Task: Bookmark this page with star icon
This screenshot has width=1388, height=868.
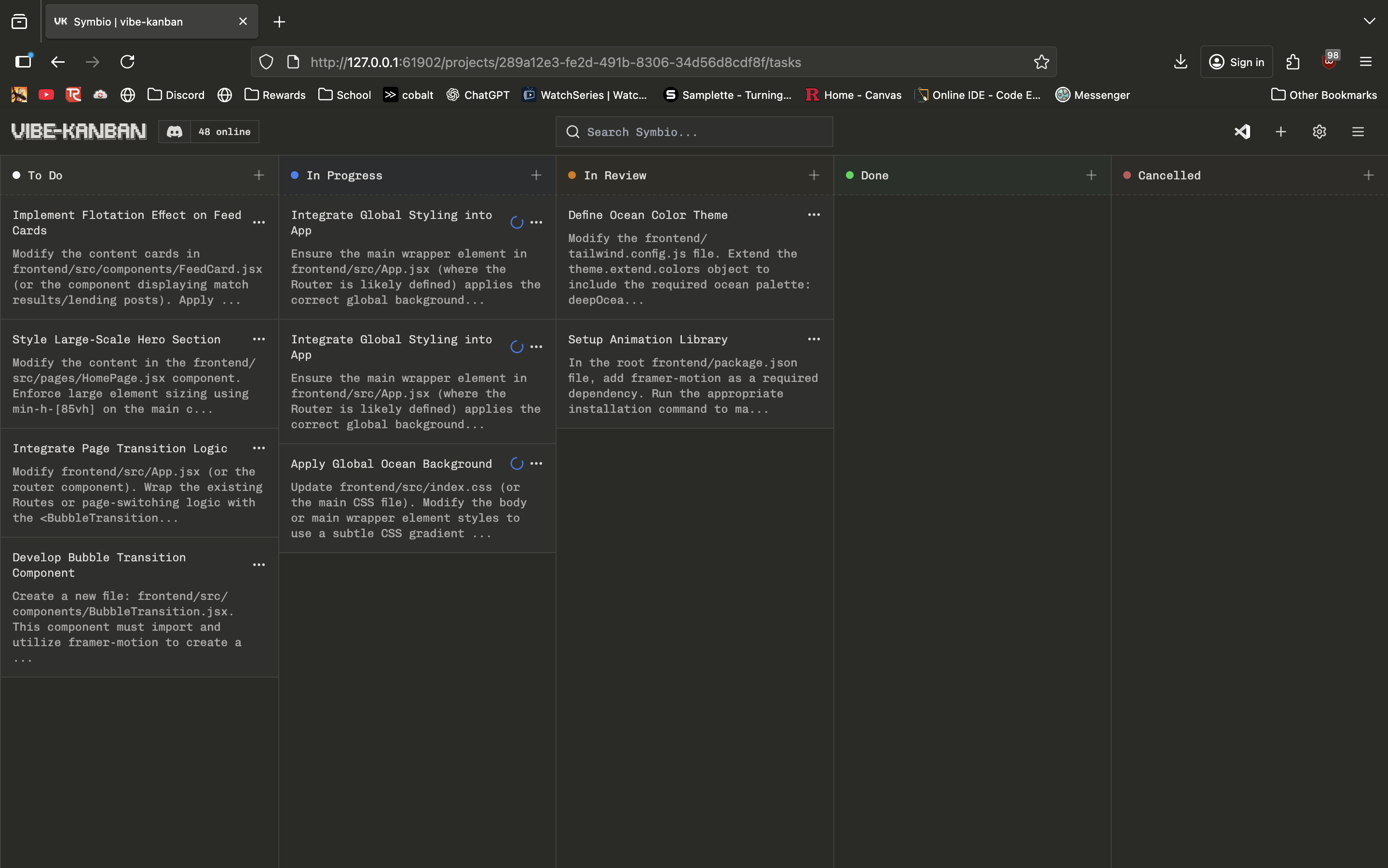Action: pos(1041,62)
